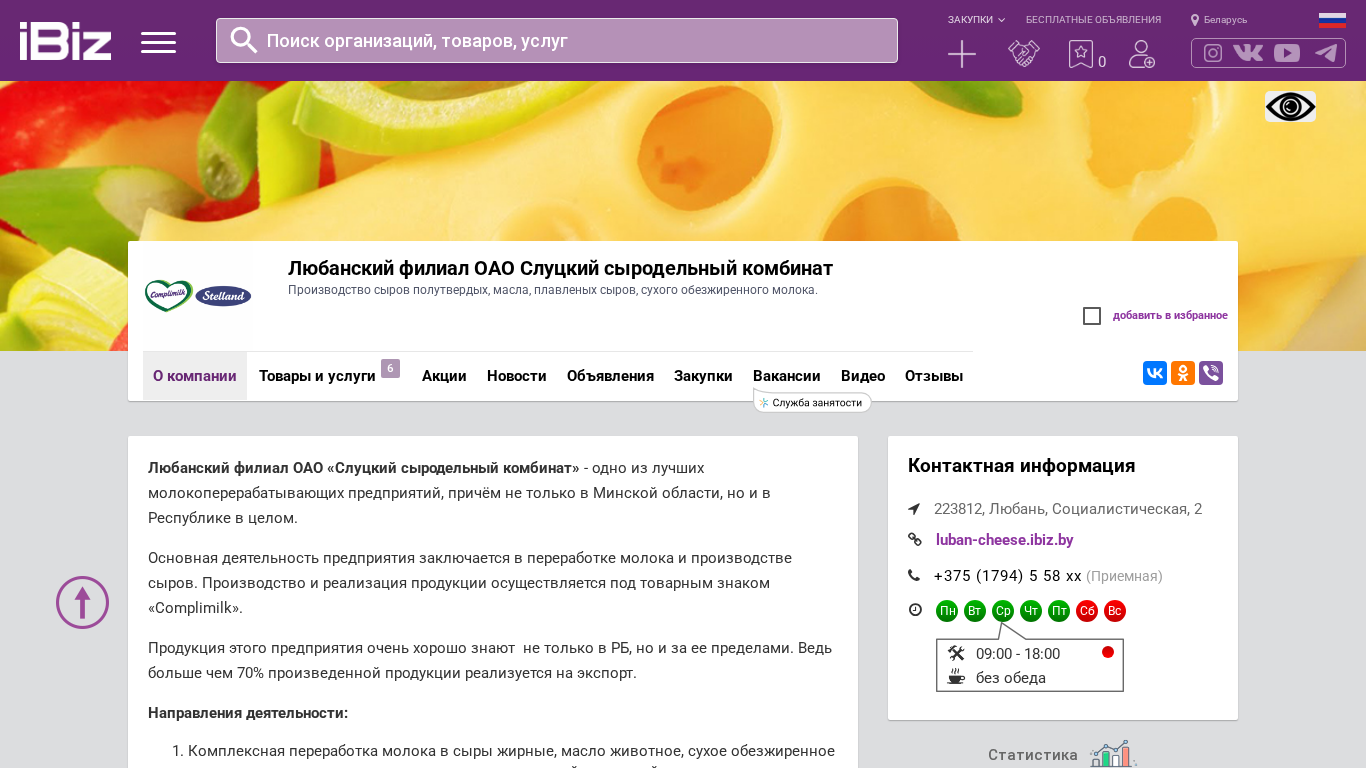Click the 'Контактная информация' heading
Image resolution: width=1366 pixels, height=768 pixels.
coord(1021,466)
